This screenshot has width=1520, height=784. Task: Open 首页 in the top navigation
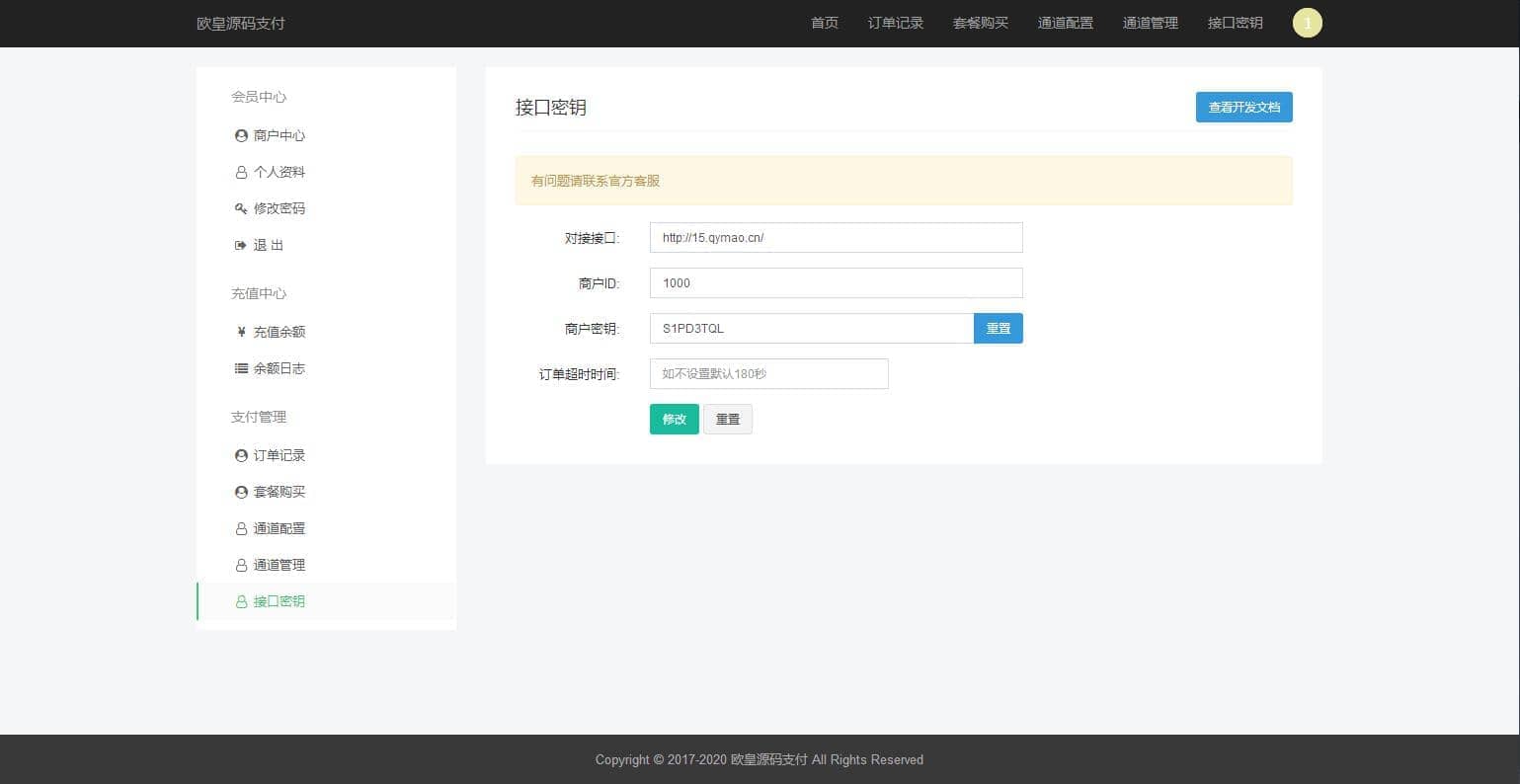coord(824,24)
